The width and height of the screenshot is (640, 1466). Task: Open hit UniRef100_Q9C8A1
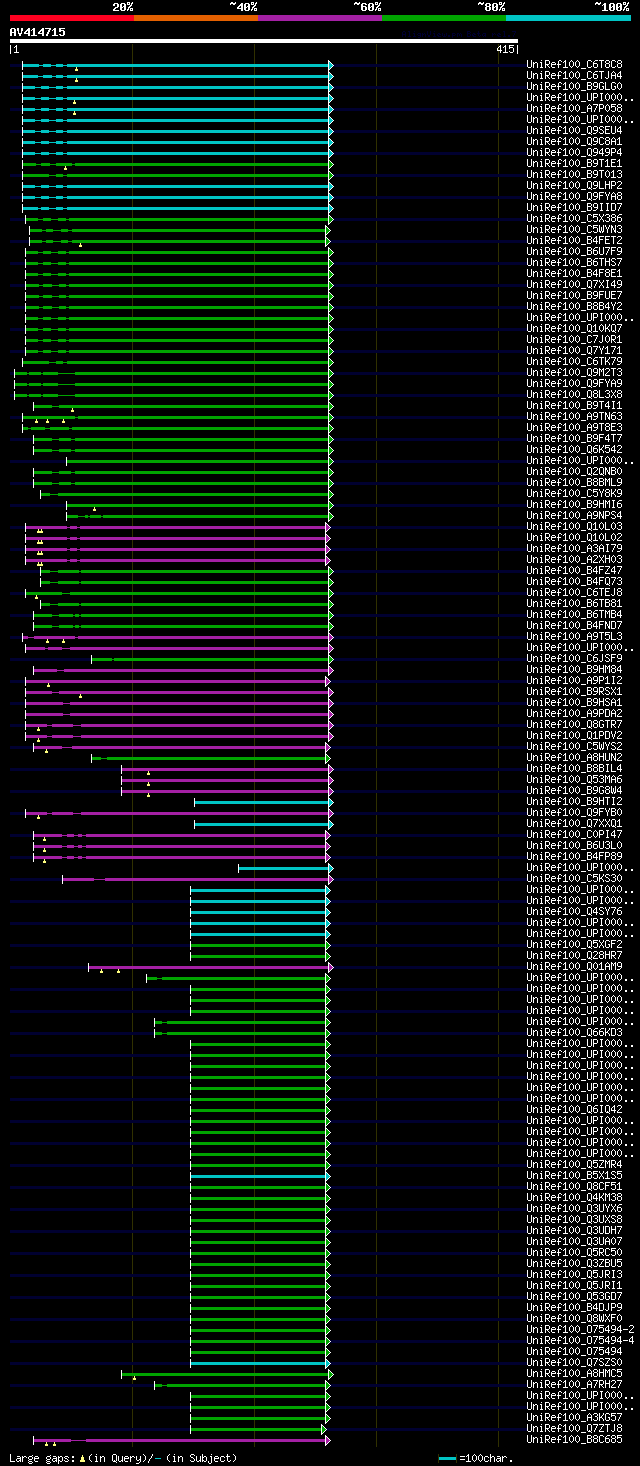point(575,141)
